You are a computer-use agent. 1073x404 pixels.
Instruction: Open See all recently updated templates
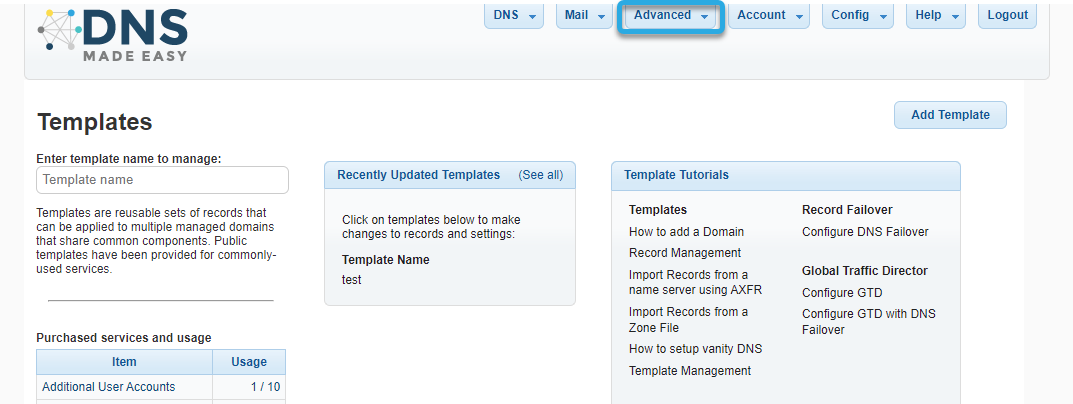(541, 175)
